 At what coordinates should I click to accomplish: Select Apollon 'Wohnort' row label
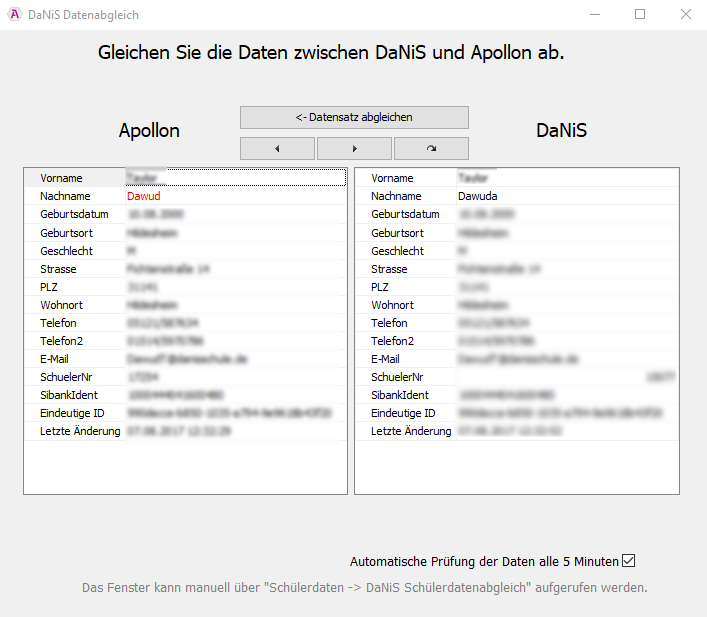(x=61, y=305)
